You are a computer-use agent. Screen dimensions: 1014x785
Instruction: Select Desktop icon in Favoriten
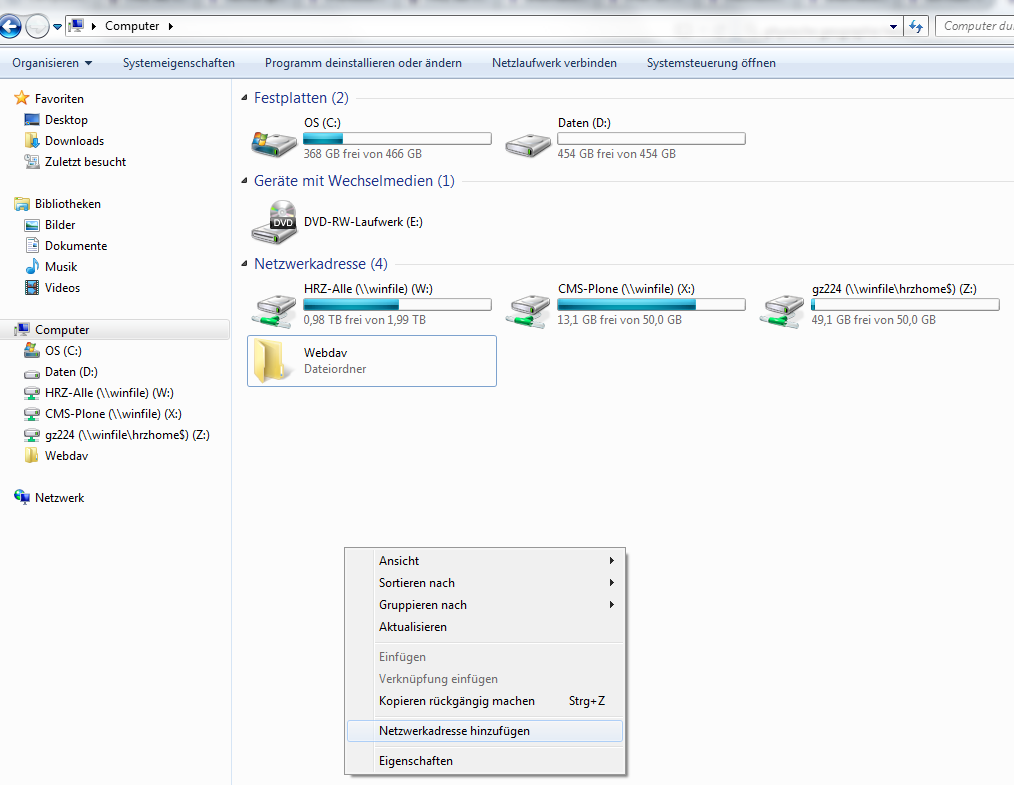coord(32,120)
